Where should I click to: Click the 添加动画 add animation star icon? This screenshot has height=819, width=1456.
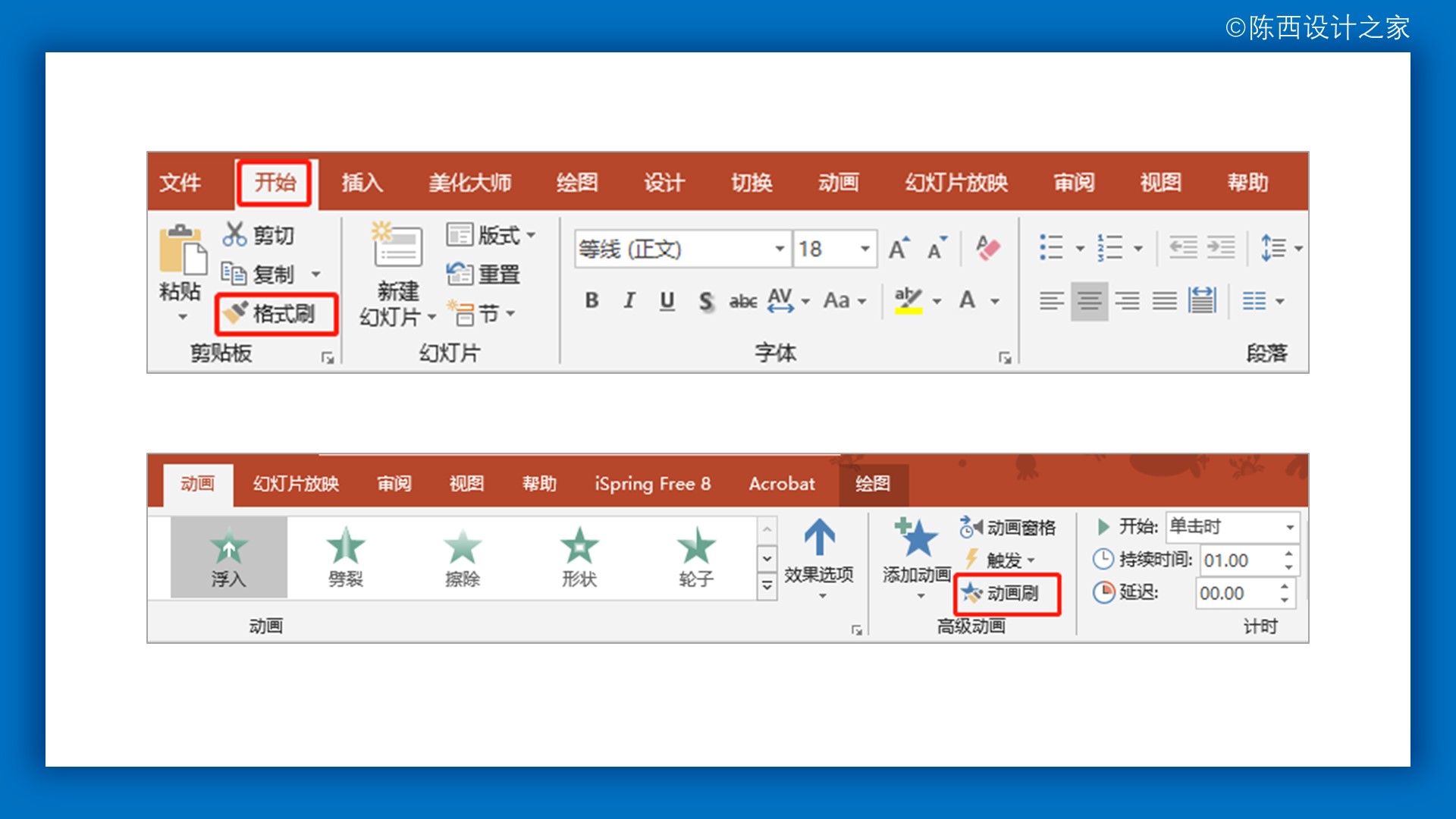pos(917,538)
